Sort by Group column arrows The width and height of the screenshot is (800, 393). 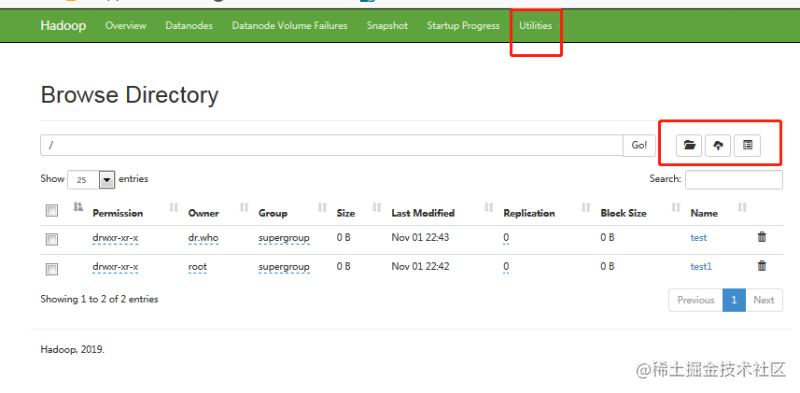[322, 207]
